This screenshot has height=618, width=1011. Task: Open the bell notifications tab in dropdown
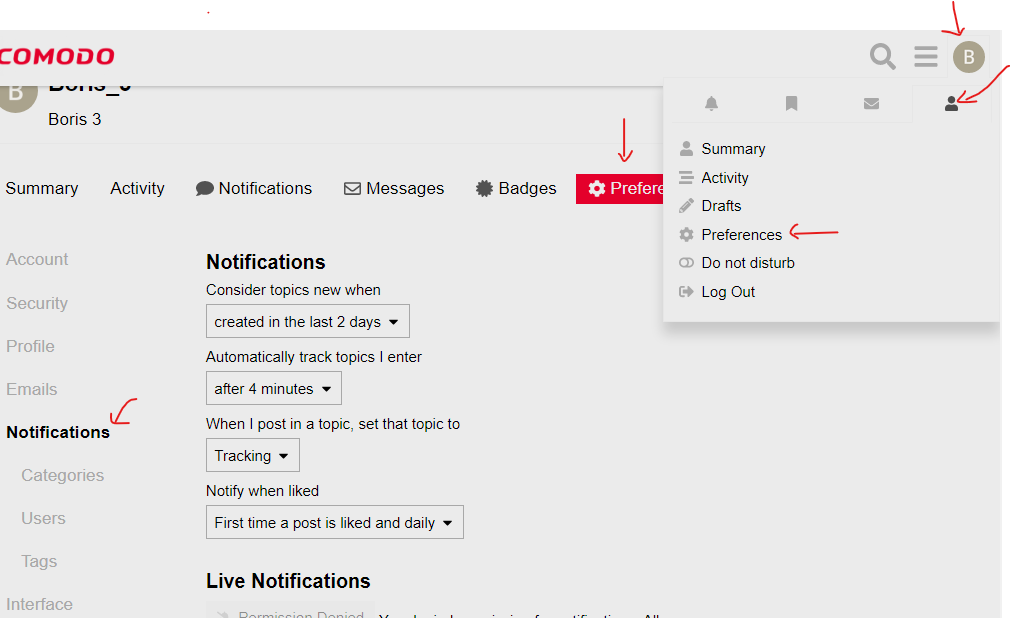click(711, 103)
